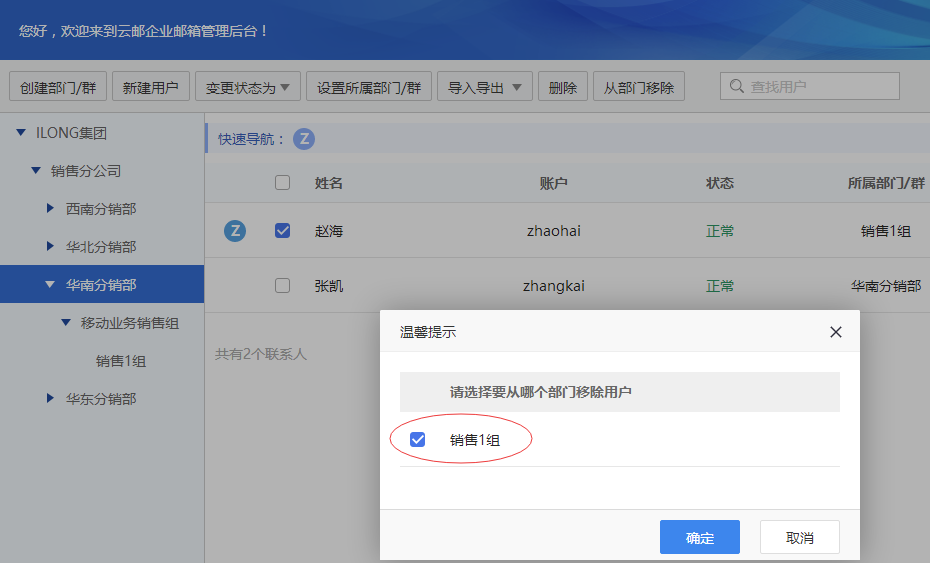Check the 张凯 row checkbox
Screen dimensions: 930x563
pos(282,285)
